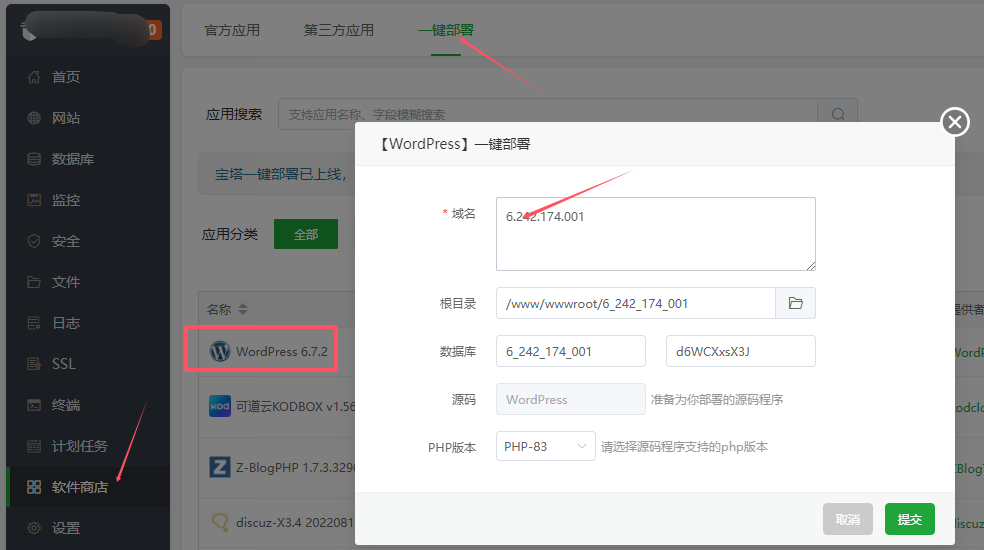Screen dimensions: 984x550
Task: Click the monitor icon beside 监控
Action: pos(34,200)
